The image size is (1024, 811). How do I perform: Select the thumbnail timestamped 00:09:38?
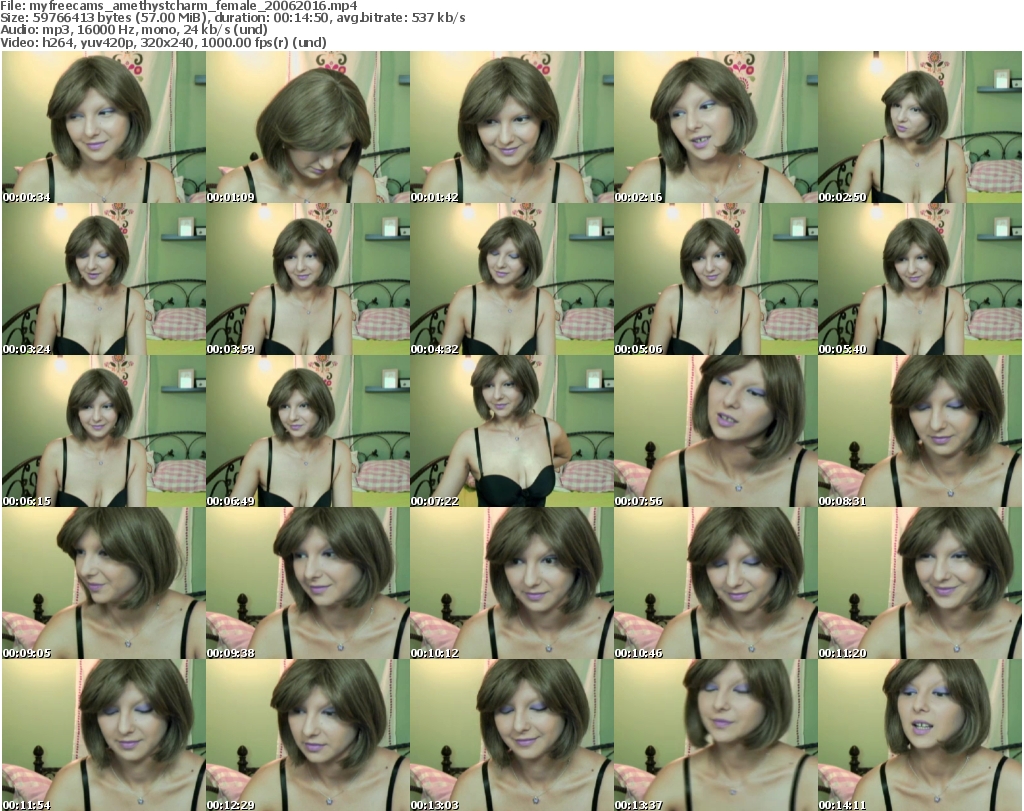coord(308,583)
